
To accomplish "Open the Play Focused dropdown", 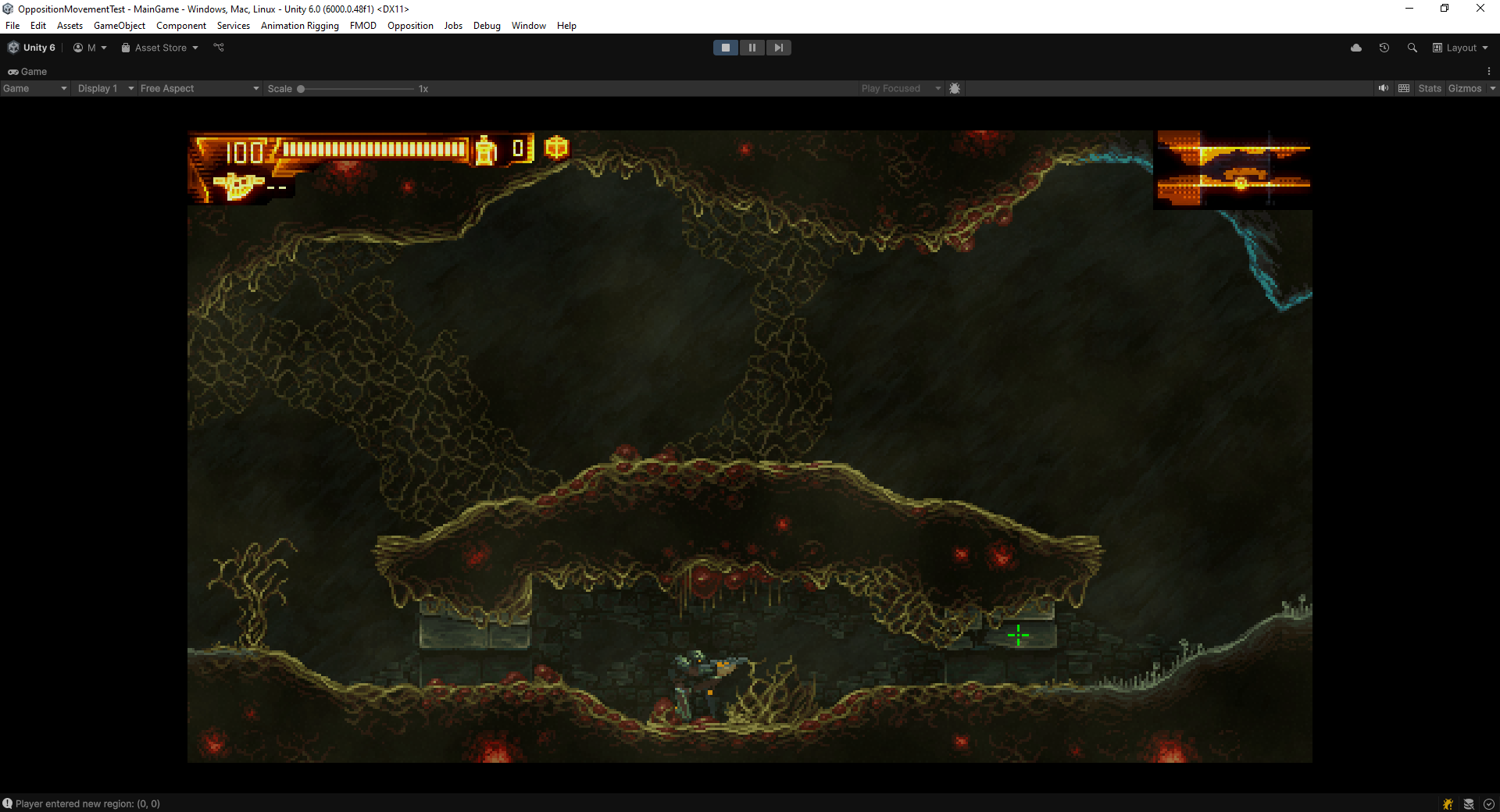I will pyautogui.click(x=901, y=88).
